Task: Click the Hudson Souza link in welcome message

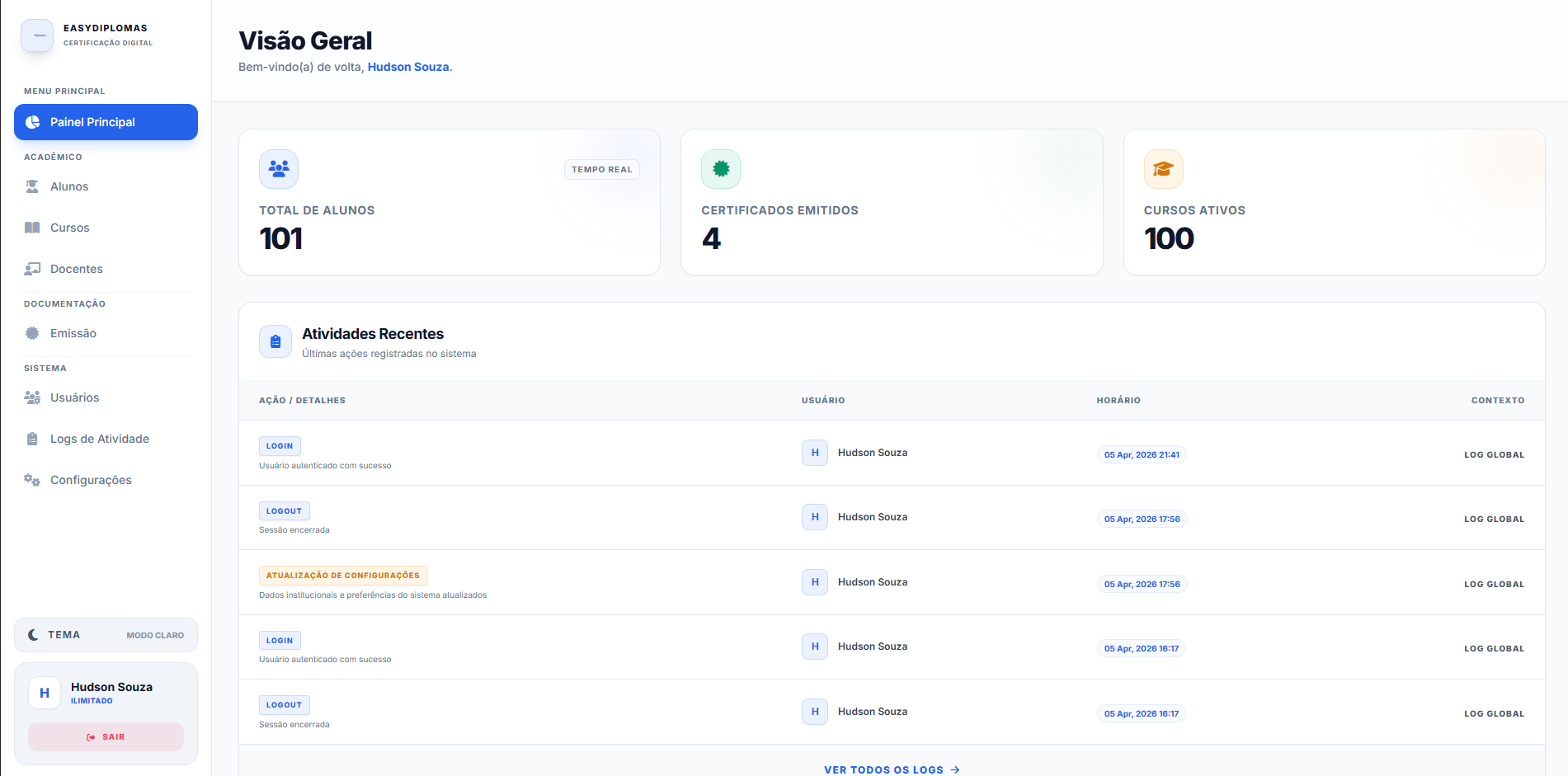Action: click(408, 67)
